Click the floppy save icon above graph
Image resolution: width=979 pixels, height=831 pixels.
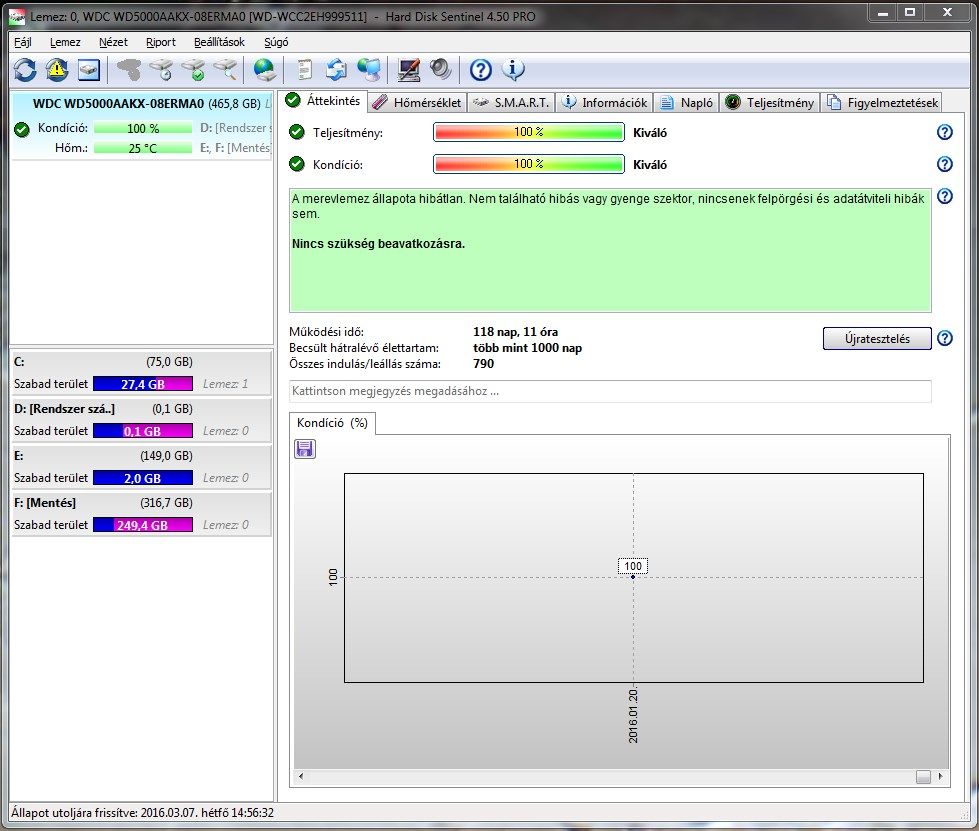click(305, 448)
